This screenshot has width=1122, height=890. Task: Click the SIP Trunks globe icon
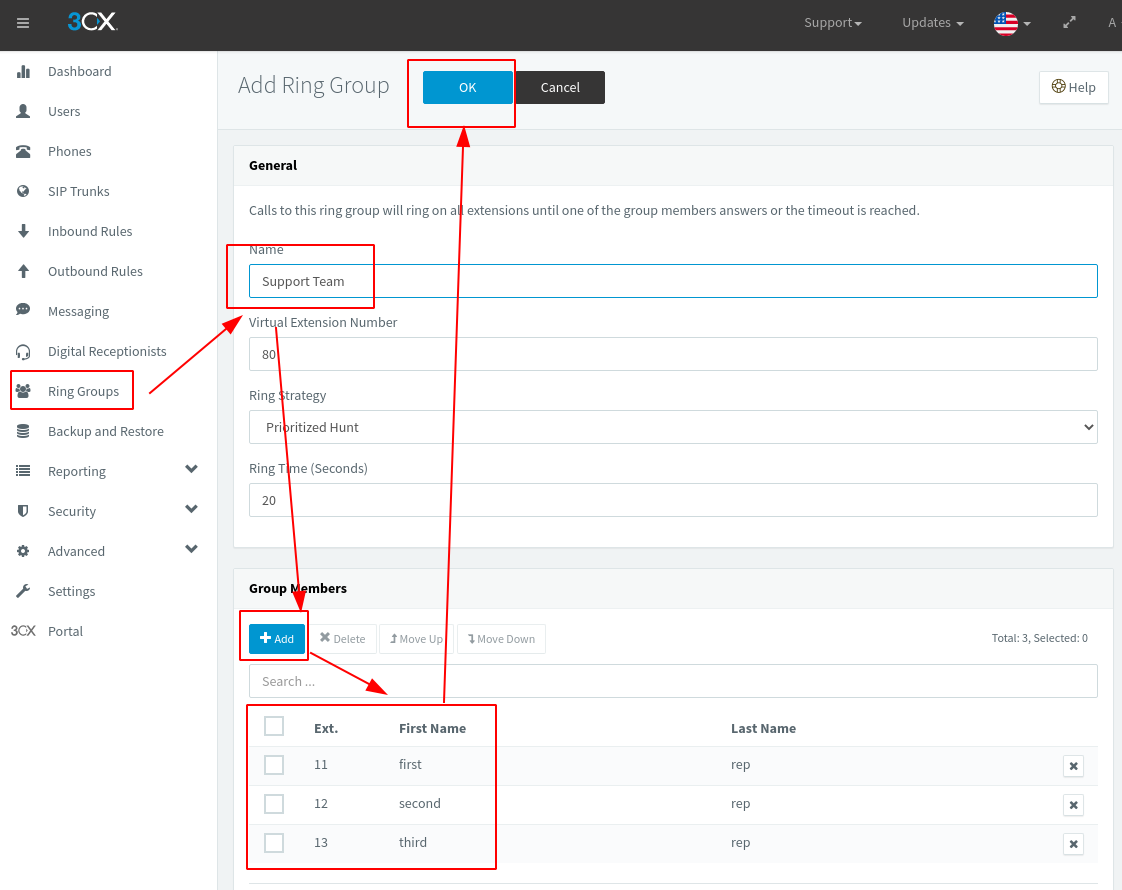(x=23, y=191)
